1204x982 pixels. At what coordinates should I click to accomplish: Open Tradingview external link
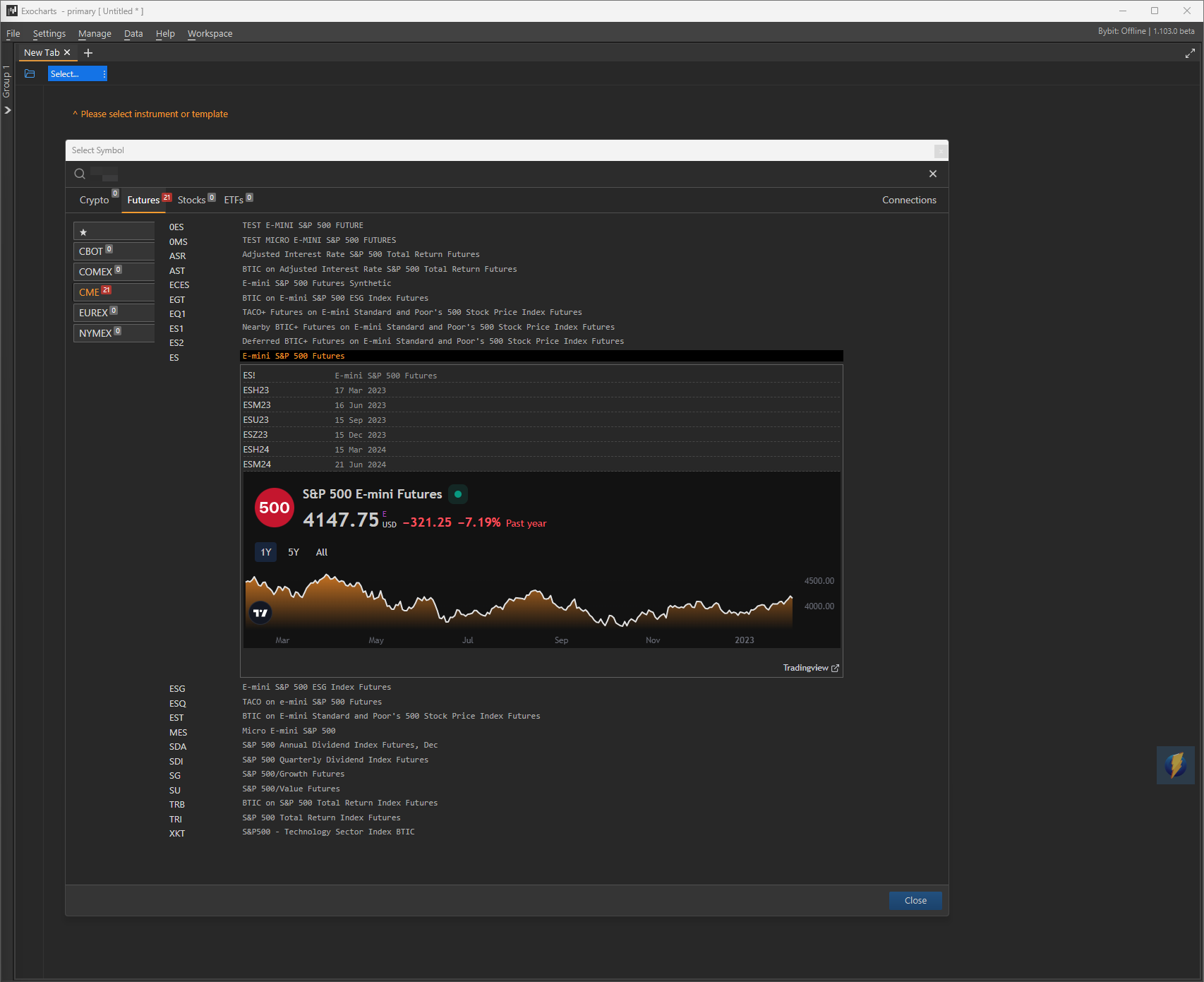(811, 668)
